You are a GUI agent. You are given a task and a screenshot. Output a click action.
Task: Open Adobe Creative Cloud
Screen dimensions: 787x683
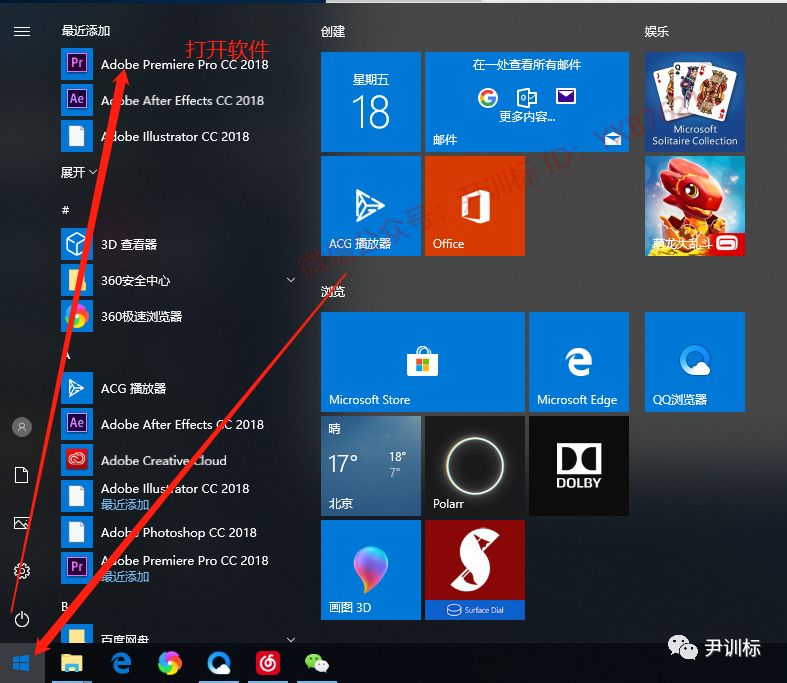(178, 460)
